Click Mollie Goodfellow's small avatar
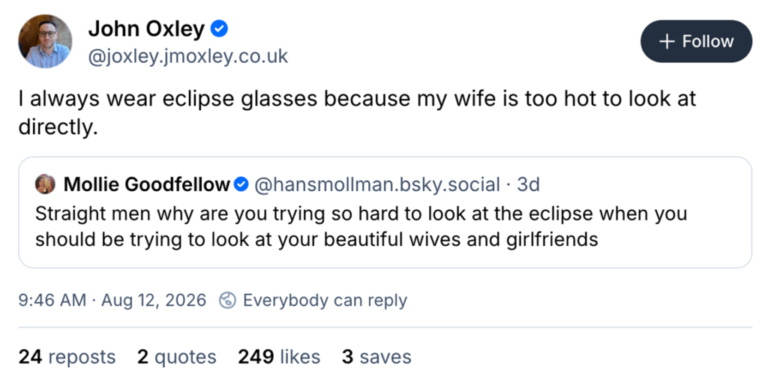Screen dimensions: 768x377 coord(45,184)
